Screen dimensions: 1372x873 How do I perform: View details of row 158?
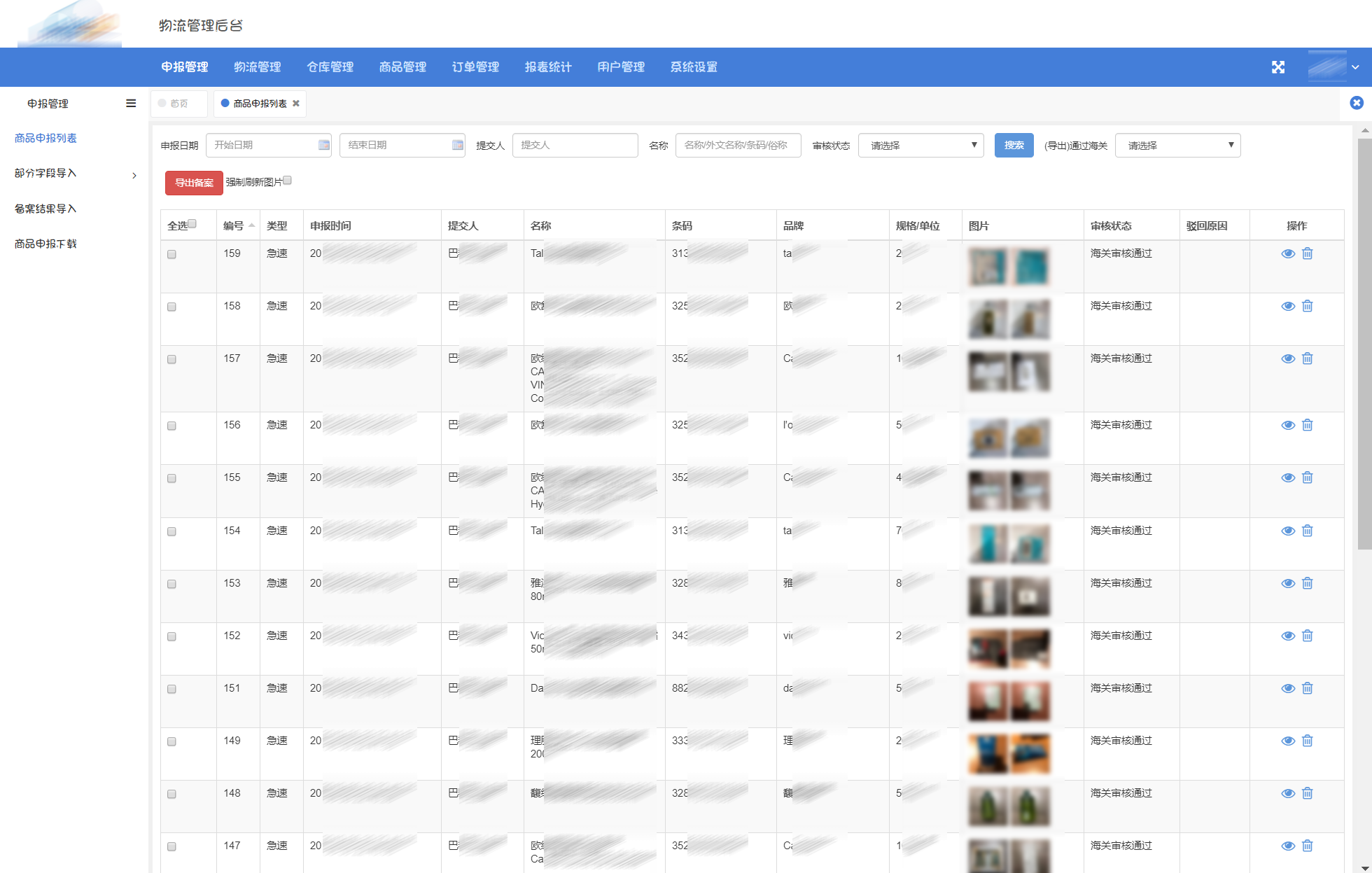[x=1287, y=306]
